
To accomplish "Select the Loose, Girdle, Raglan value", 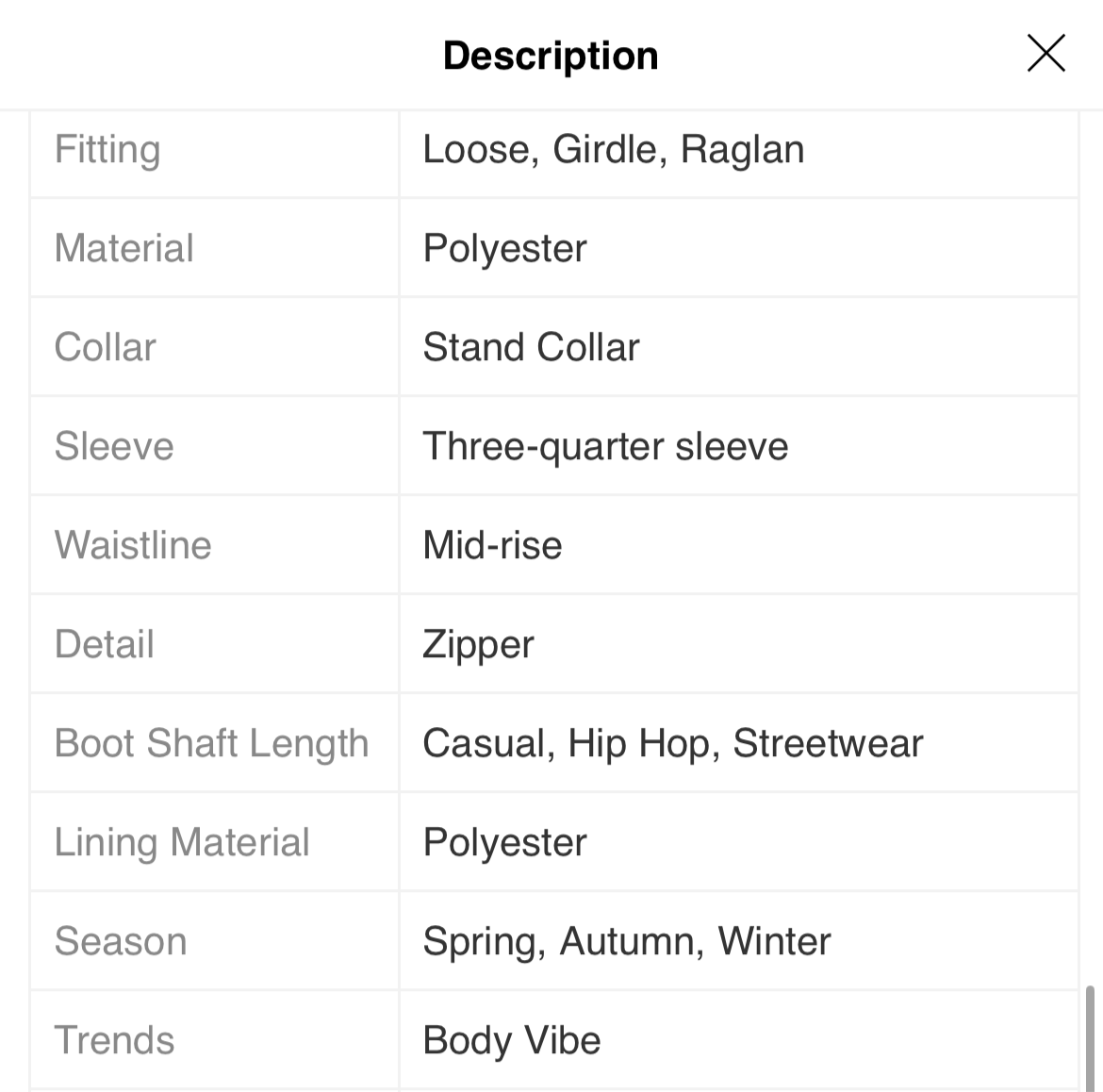I will pos(614,149).
